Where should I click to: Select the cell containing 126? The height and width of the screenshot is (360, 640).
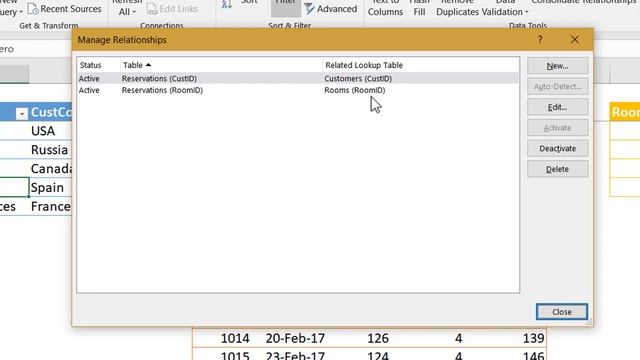378,338
